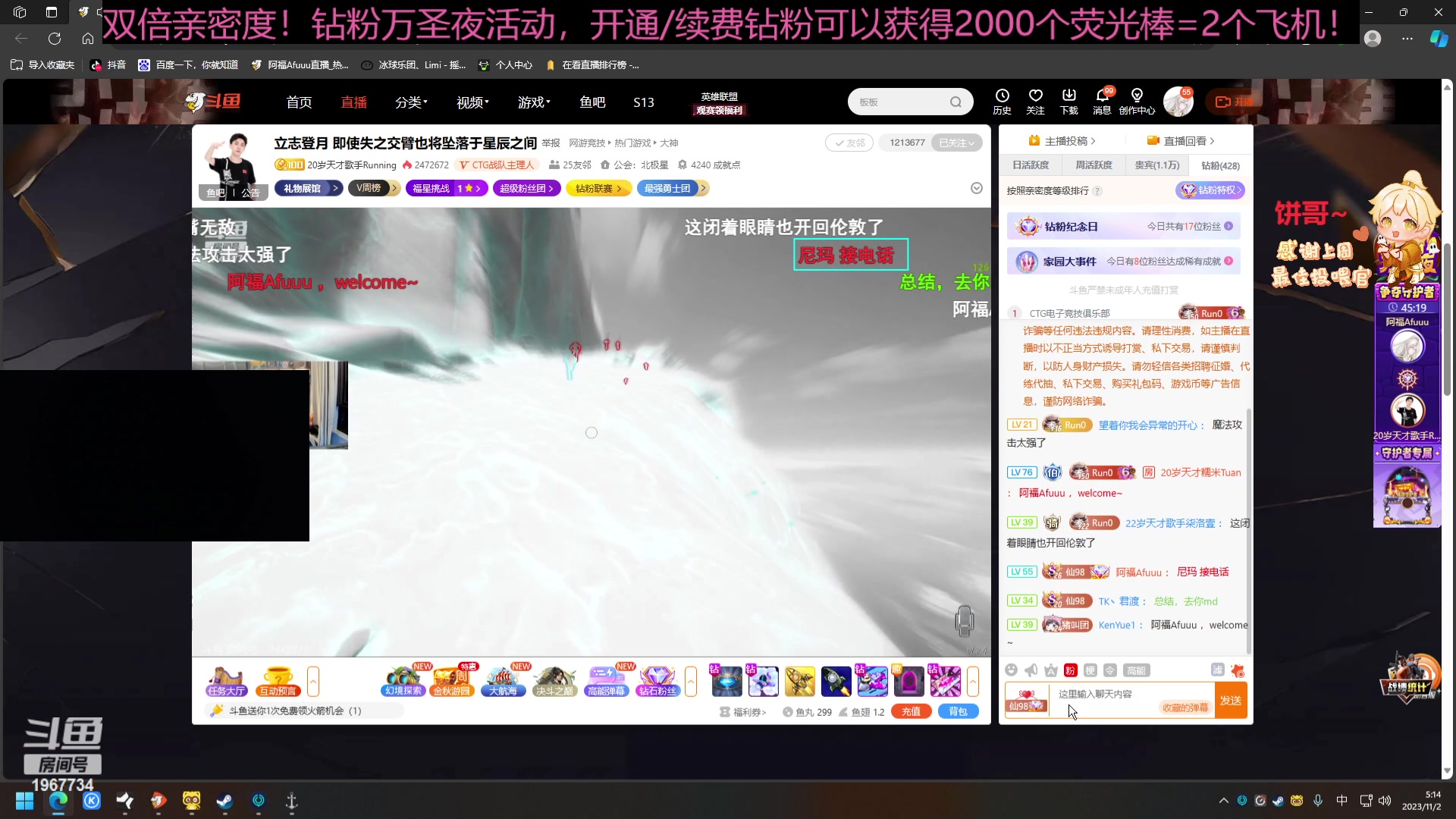Click the megaphone broadcast icon in chat
This screenshot has width=1456, height=819.
point(1031,670)
